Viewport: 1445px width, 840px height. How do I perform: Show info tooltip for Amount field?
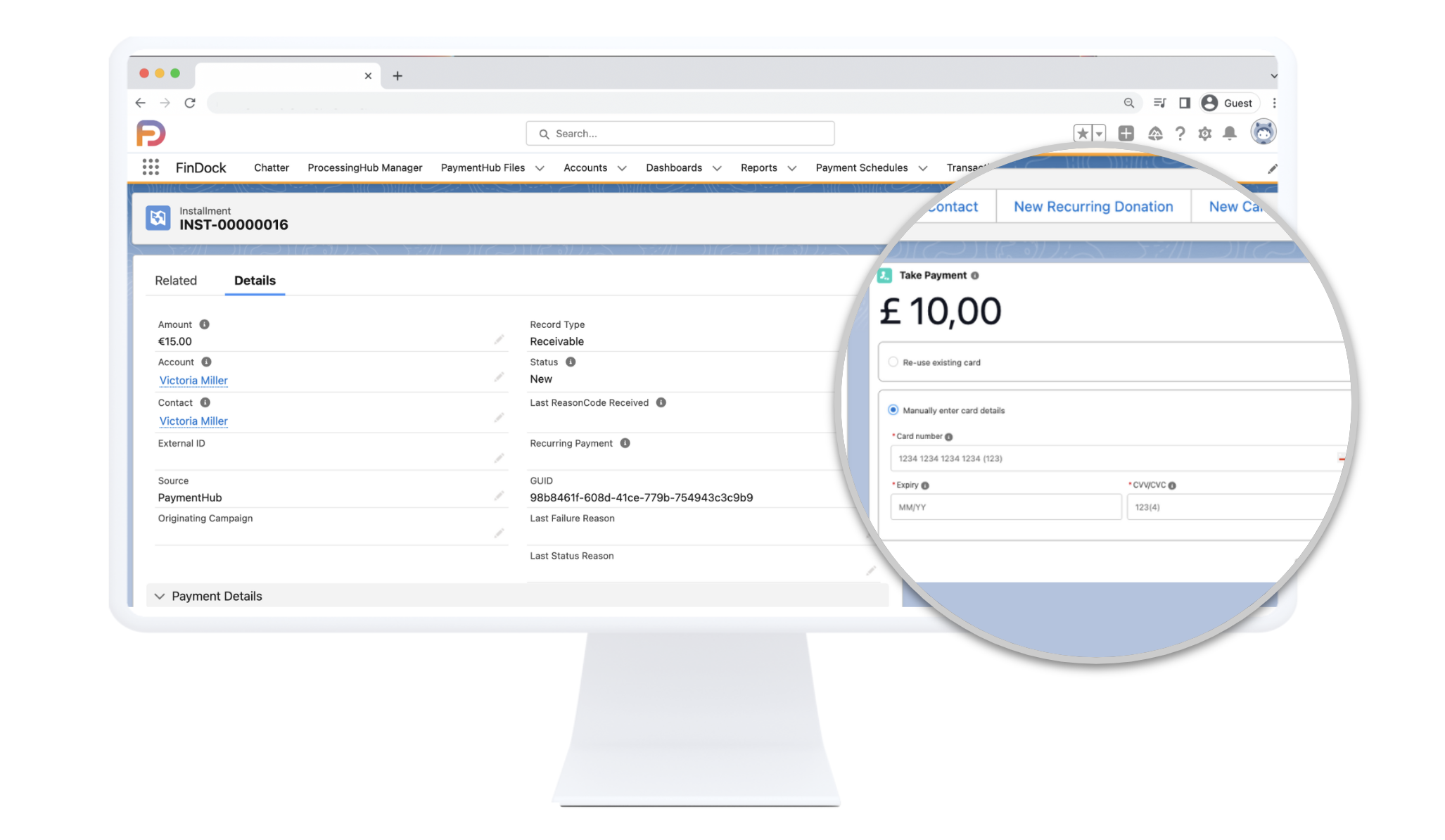tap(204, 324)
